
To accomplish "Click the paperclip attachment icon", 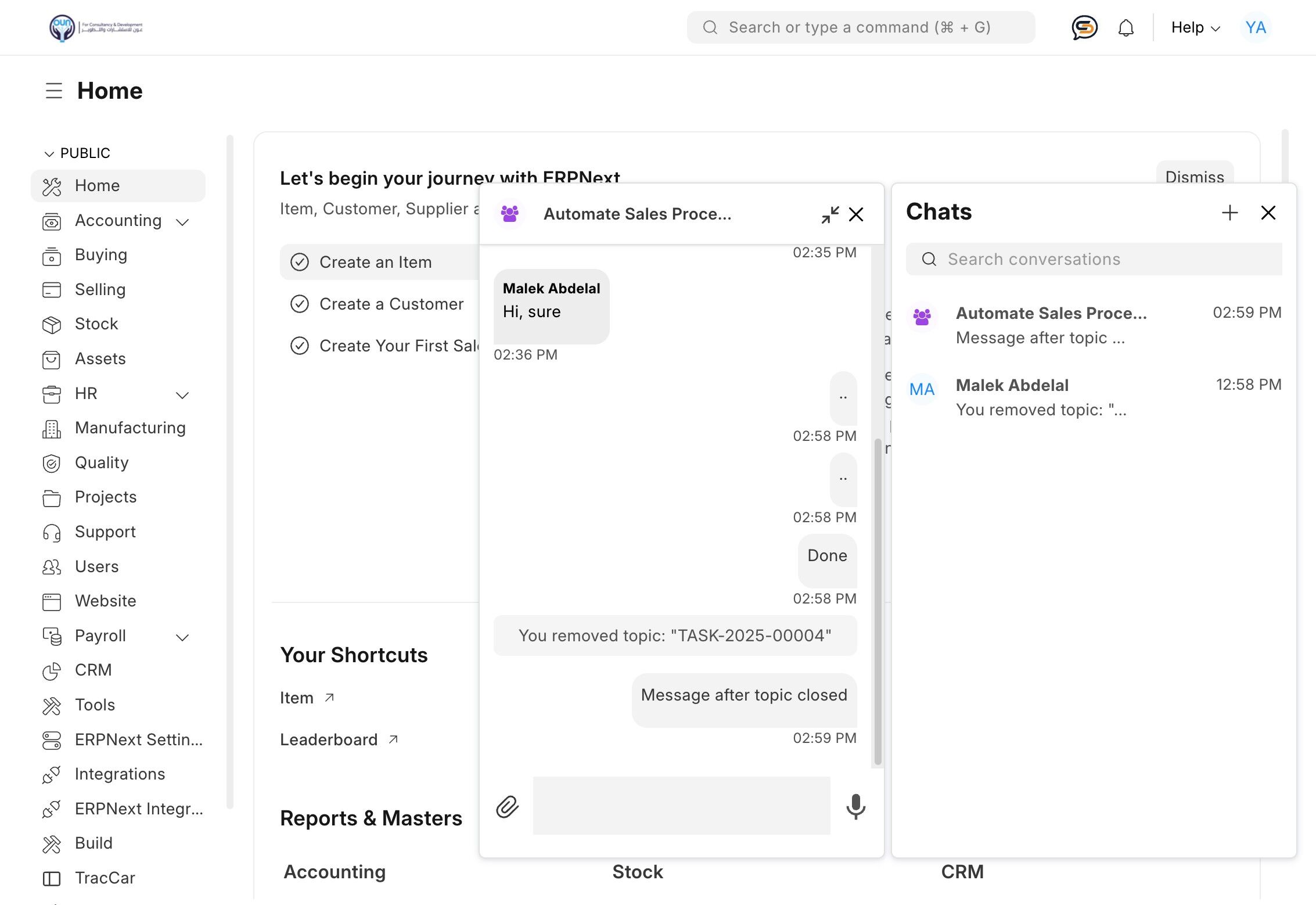I will pos(507,806).
